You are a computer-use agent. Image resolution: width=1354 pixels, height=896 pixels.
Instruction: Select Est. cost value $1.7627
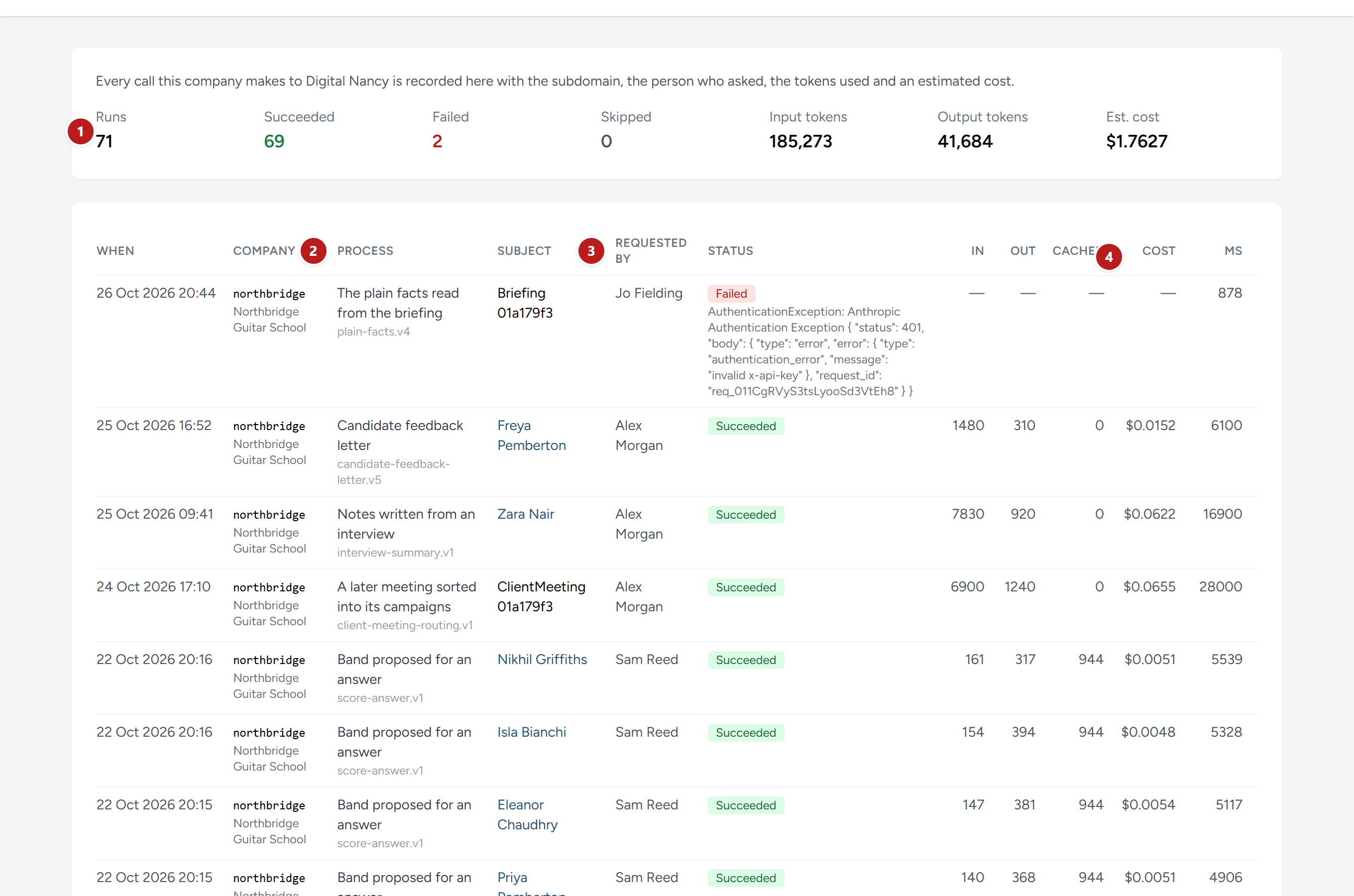pos(1136,141)
